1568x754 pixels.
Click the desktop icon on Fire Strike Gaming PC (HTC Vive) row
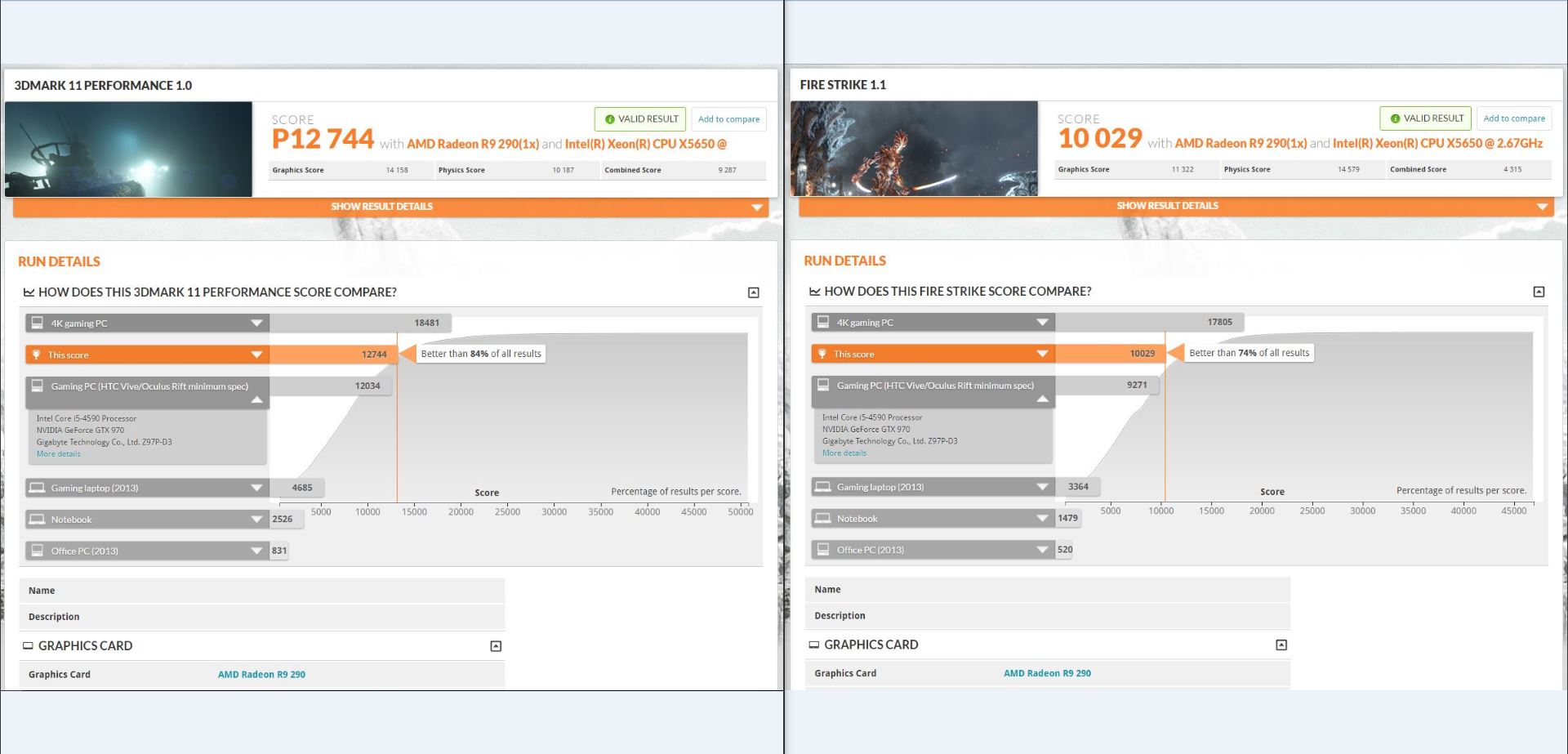822,385
